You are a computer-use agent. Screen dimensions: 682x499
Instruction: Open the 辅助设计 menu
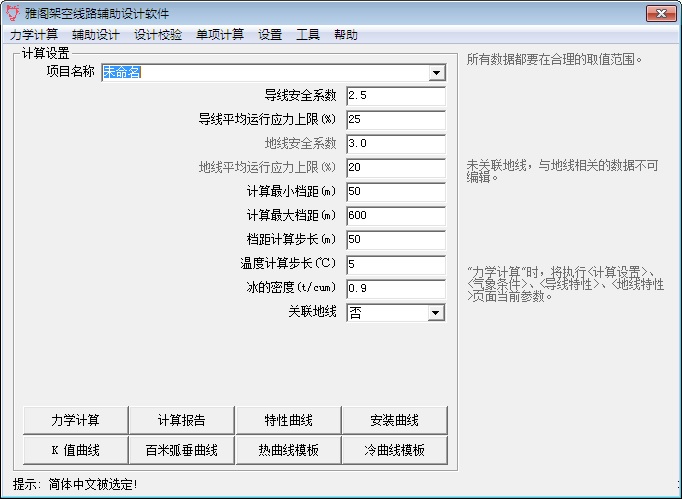(x=96, y=34)
